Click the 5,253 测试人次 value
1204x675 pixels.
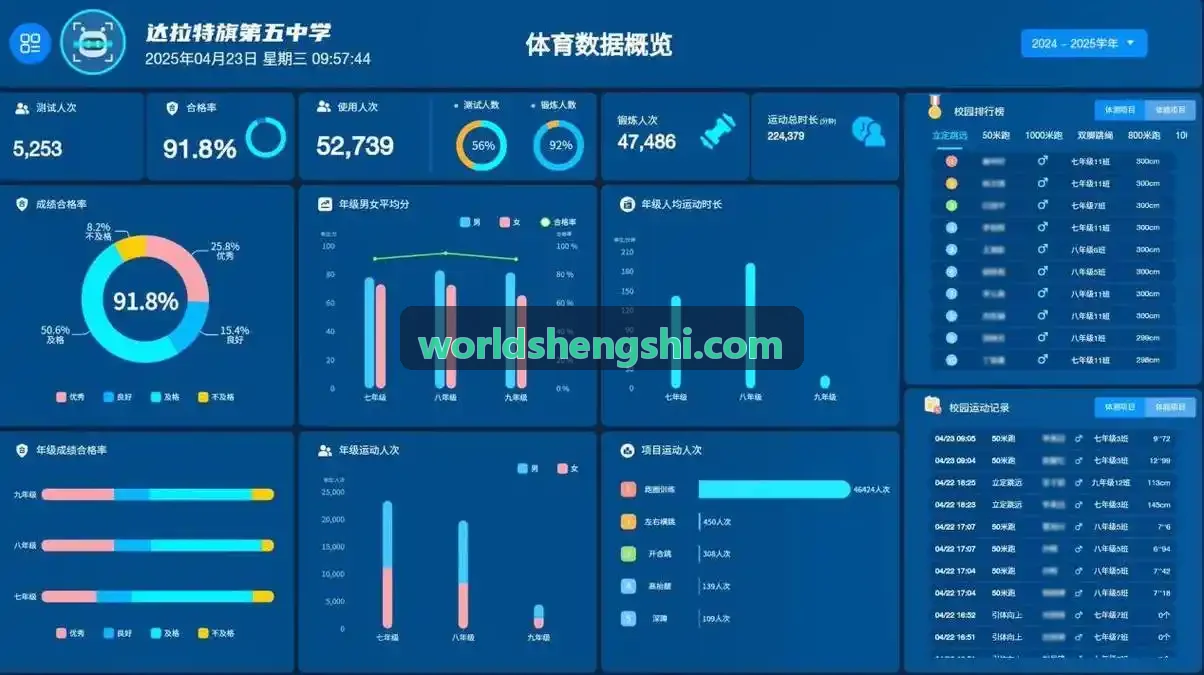(x=37, y=149)
